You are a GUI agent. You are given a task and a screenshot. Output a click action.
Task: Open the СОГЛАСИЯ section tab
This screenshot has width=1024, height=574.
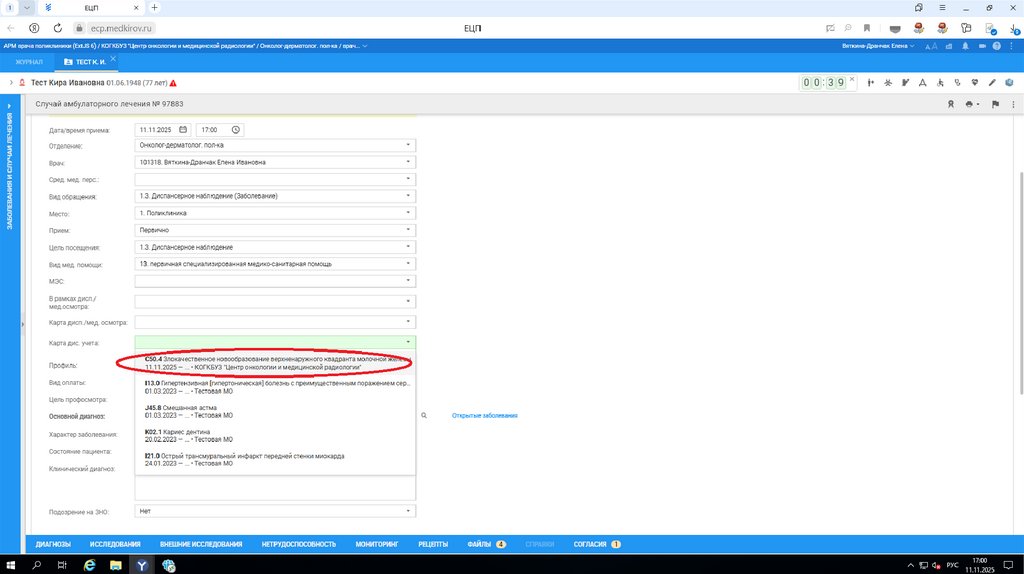point(596,544)
